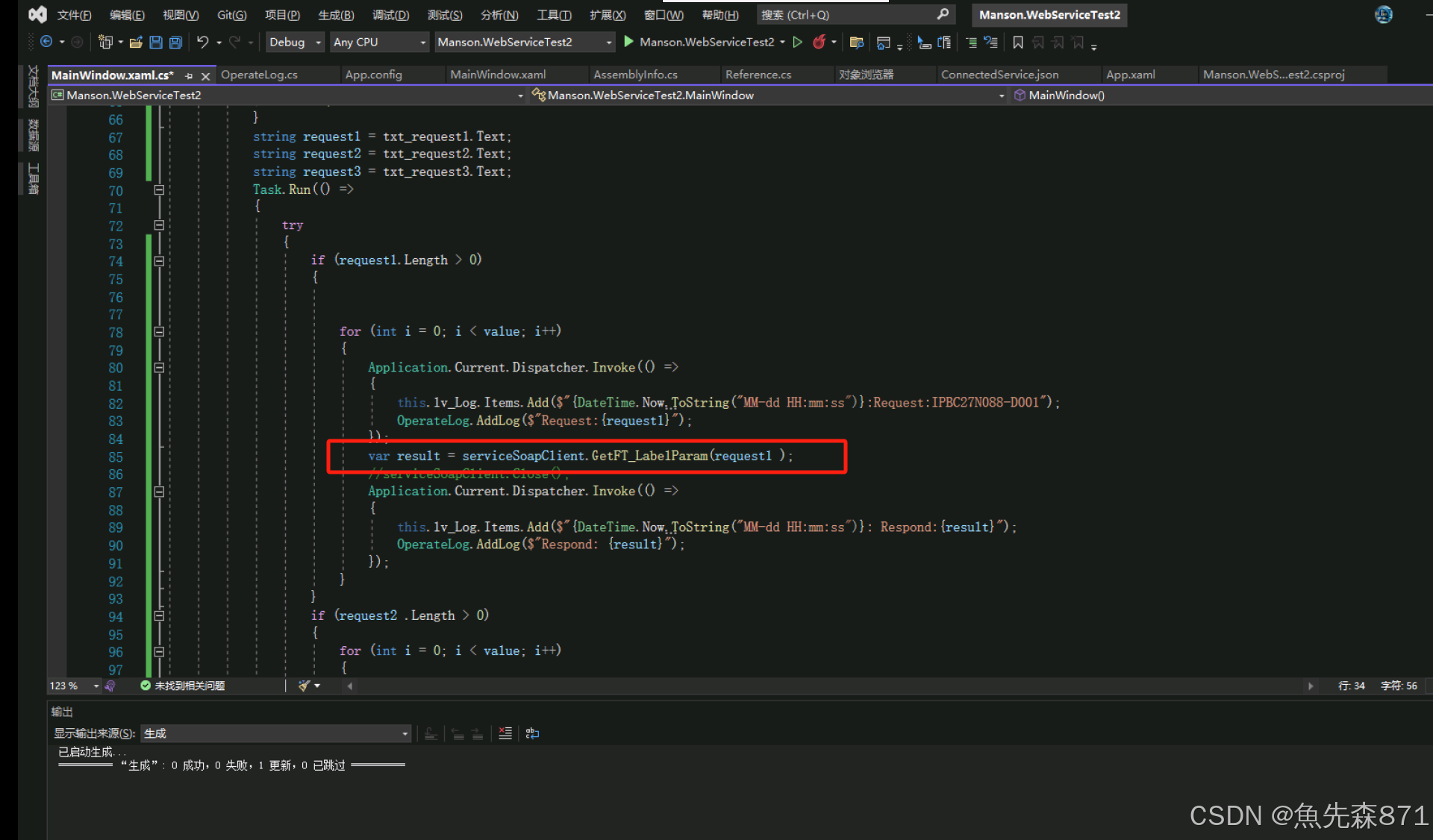1433x840 pixels.
Task: Open the Git(G) menu
Action: tap(231, 15)
